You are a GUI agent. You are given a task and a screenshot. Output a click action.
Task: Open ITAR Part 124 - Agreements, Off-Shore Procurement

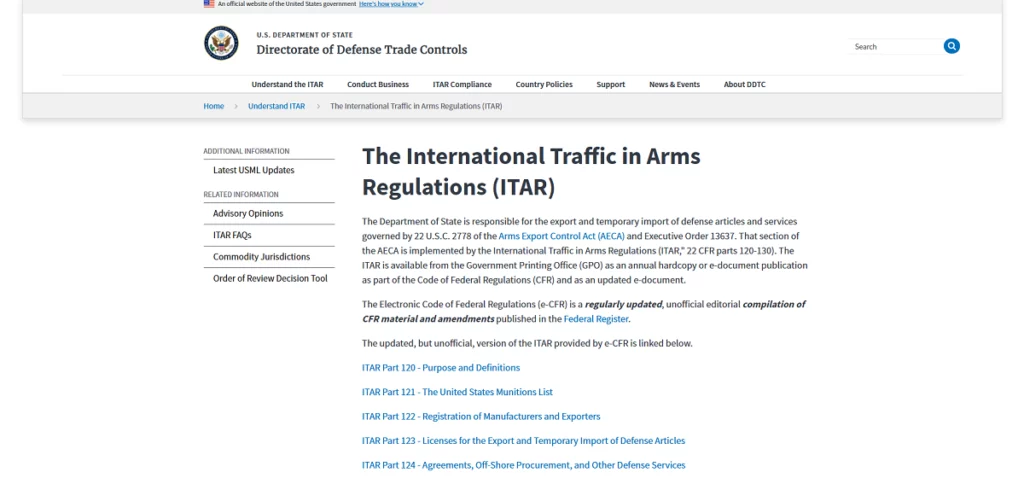(x=524, y=465)
